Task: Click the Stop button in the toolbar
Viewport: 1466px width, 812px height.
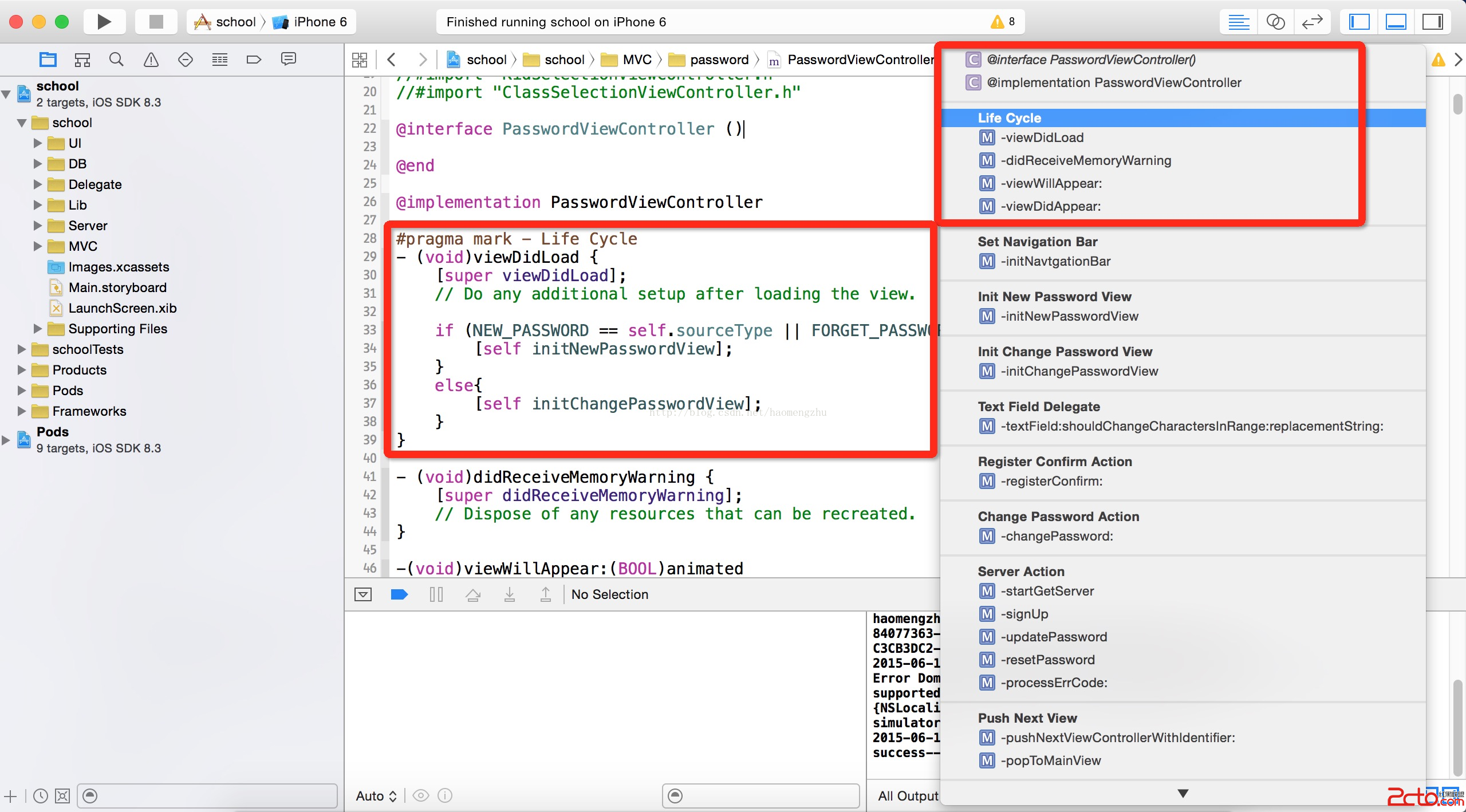Action: (x=156, y=22)
